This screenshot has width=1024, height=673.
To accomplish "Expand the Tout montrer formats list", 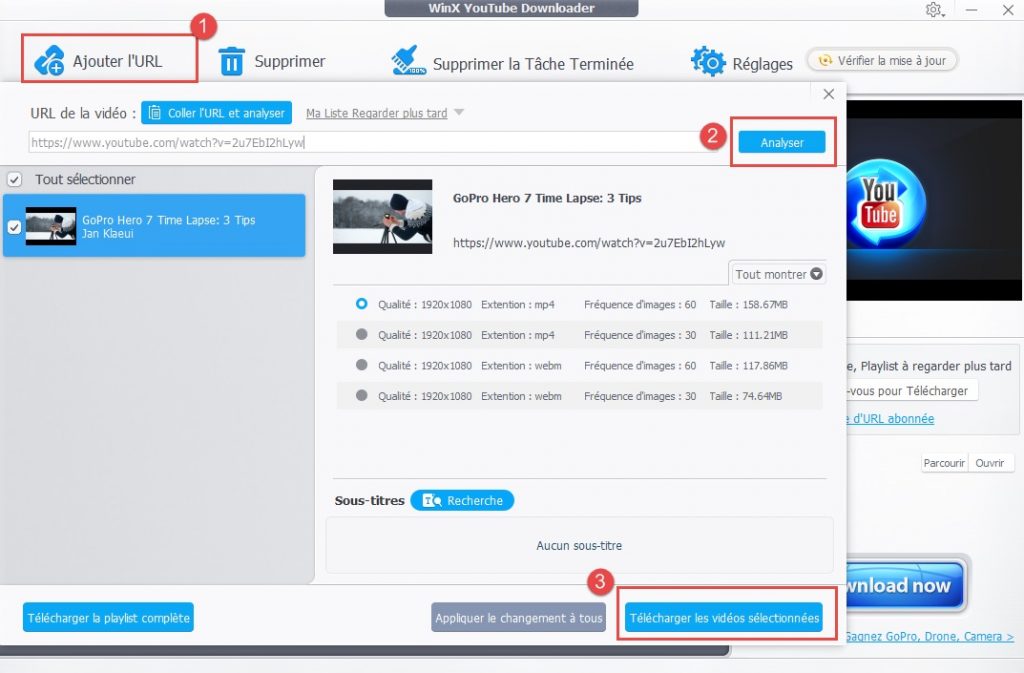I will 778,274.
